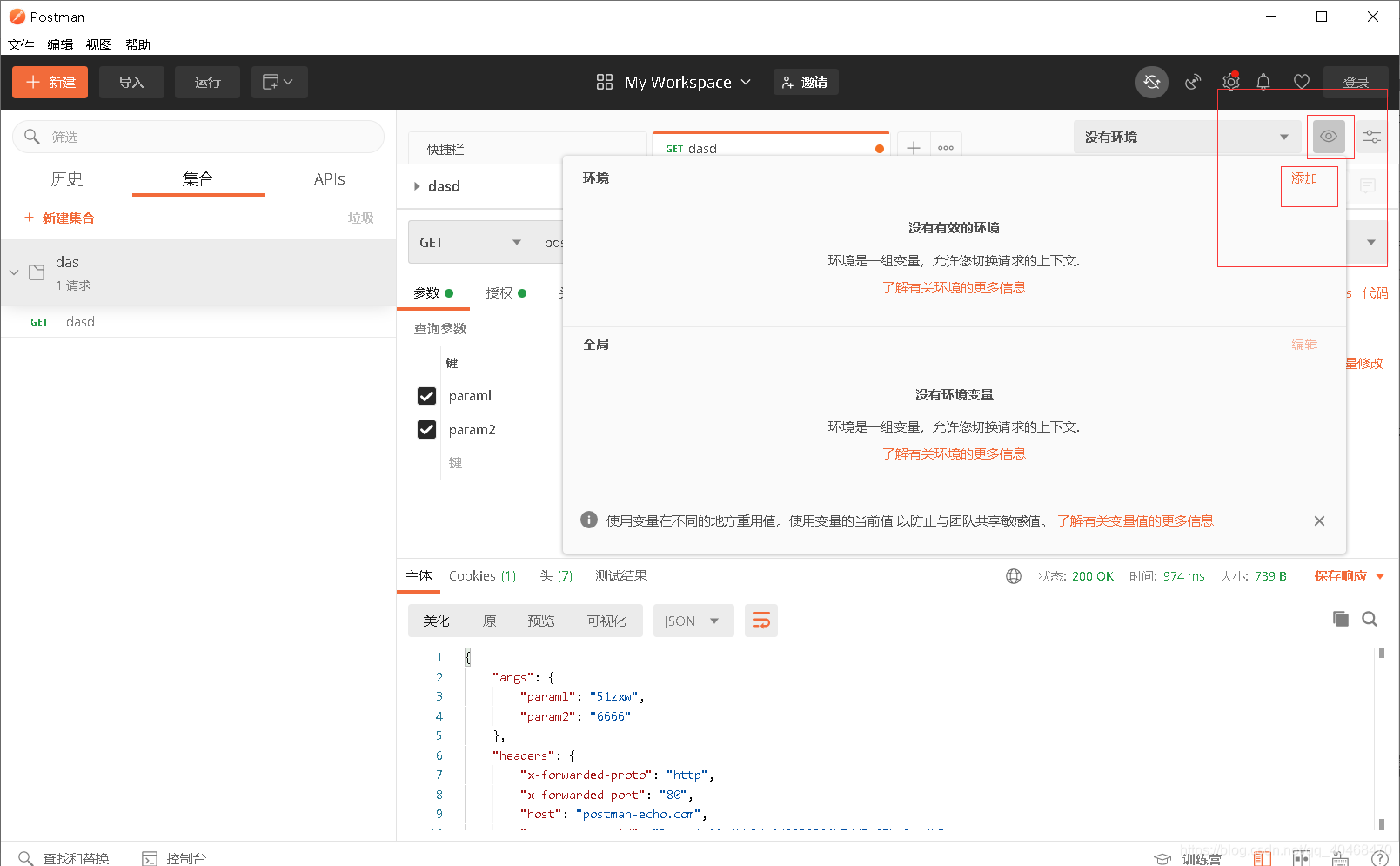Open help question mark icon in status bar
This screenshot has height=866, width=1400.
click(1380, 859)
